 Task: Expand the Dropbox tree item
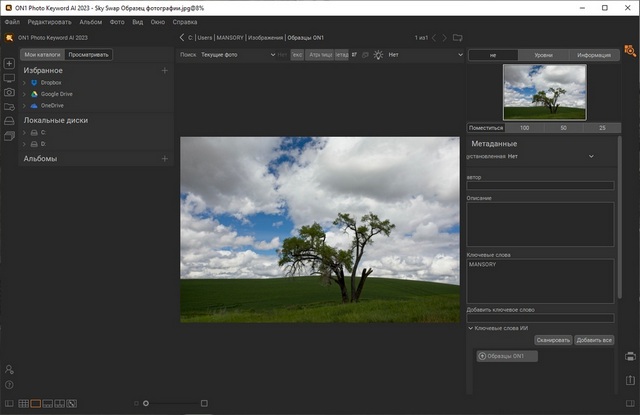tap(25, 83)
